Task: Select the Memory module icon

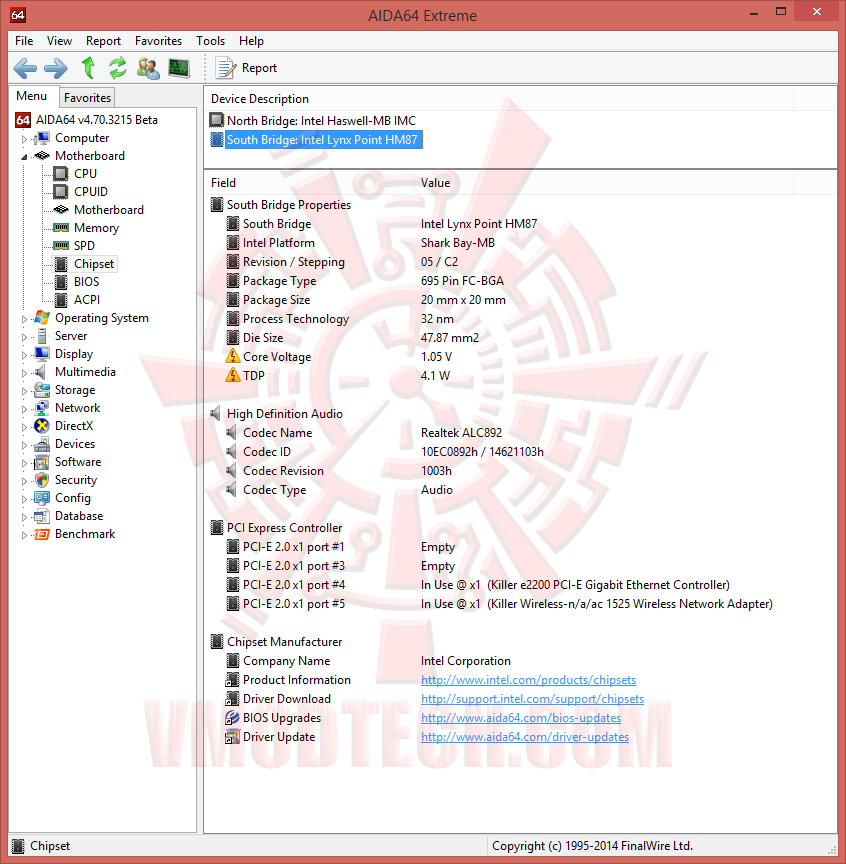Action: (x=61, y=228)
